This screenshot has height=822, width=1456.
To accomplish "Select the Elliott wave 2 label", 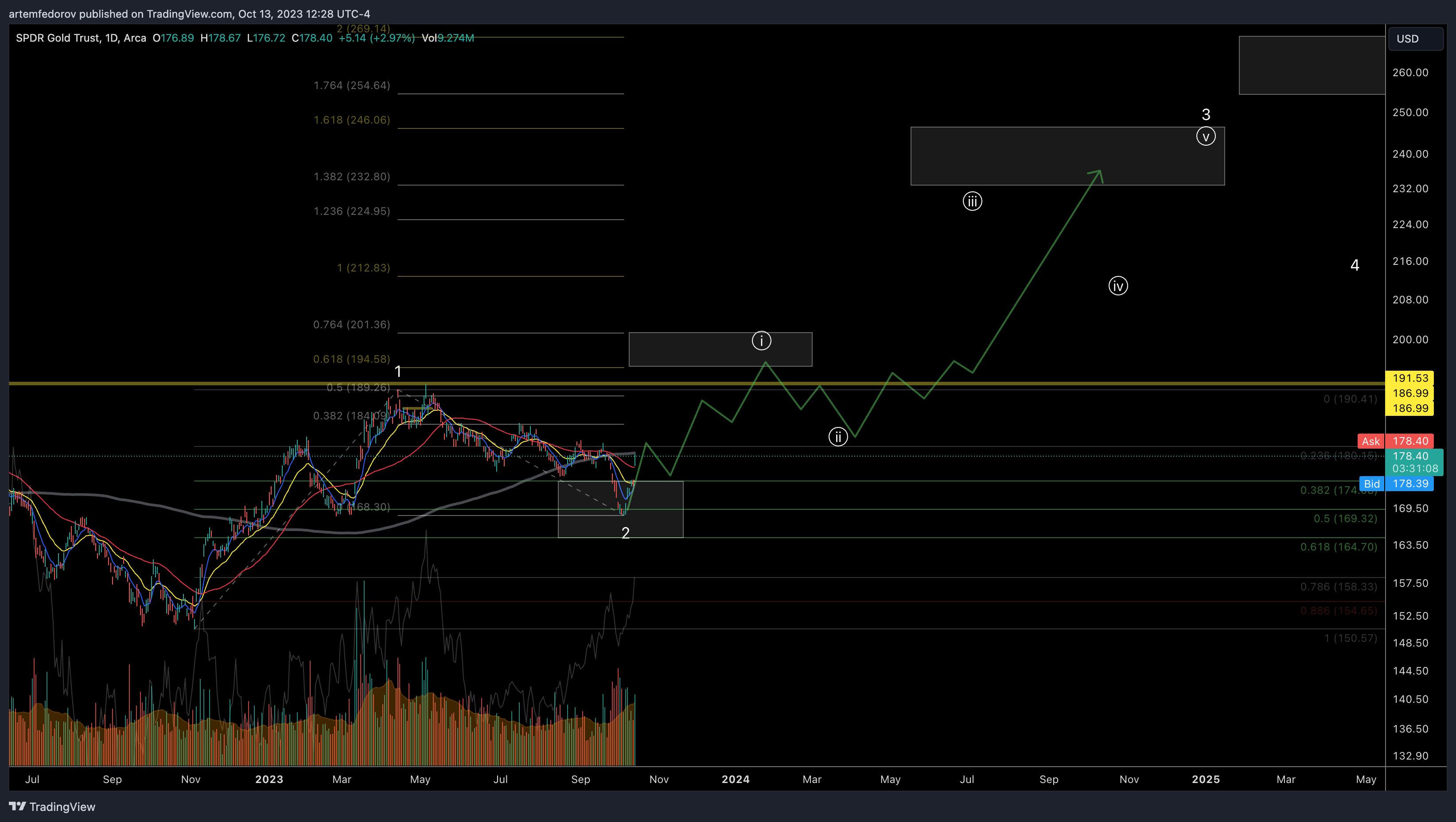I will point(625,533).
